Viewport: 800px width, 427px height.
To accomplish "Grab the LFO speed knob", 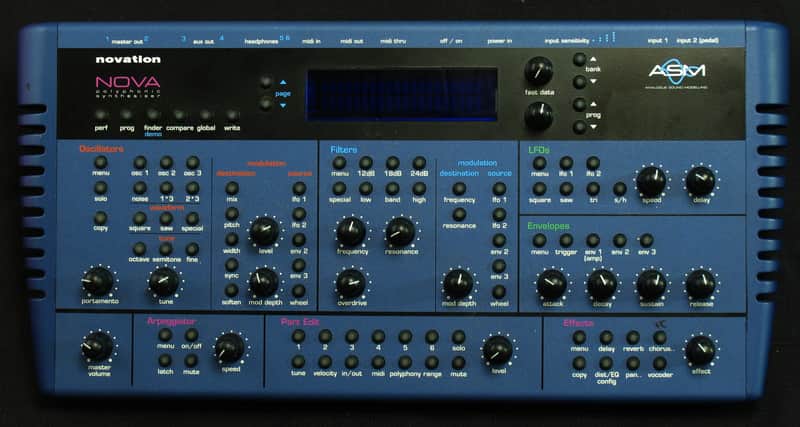I will tap(652, 181).
